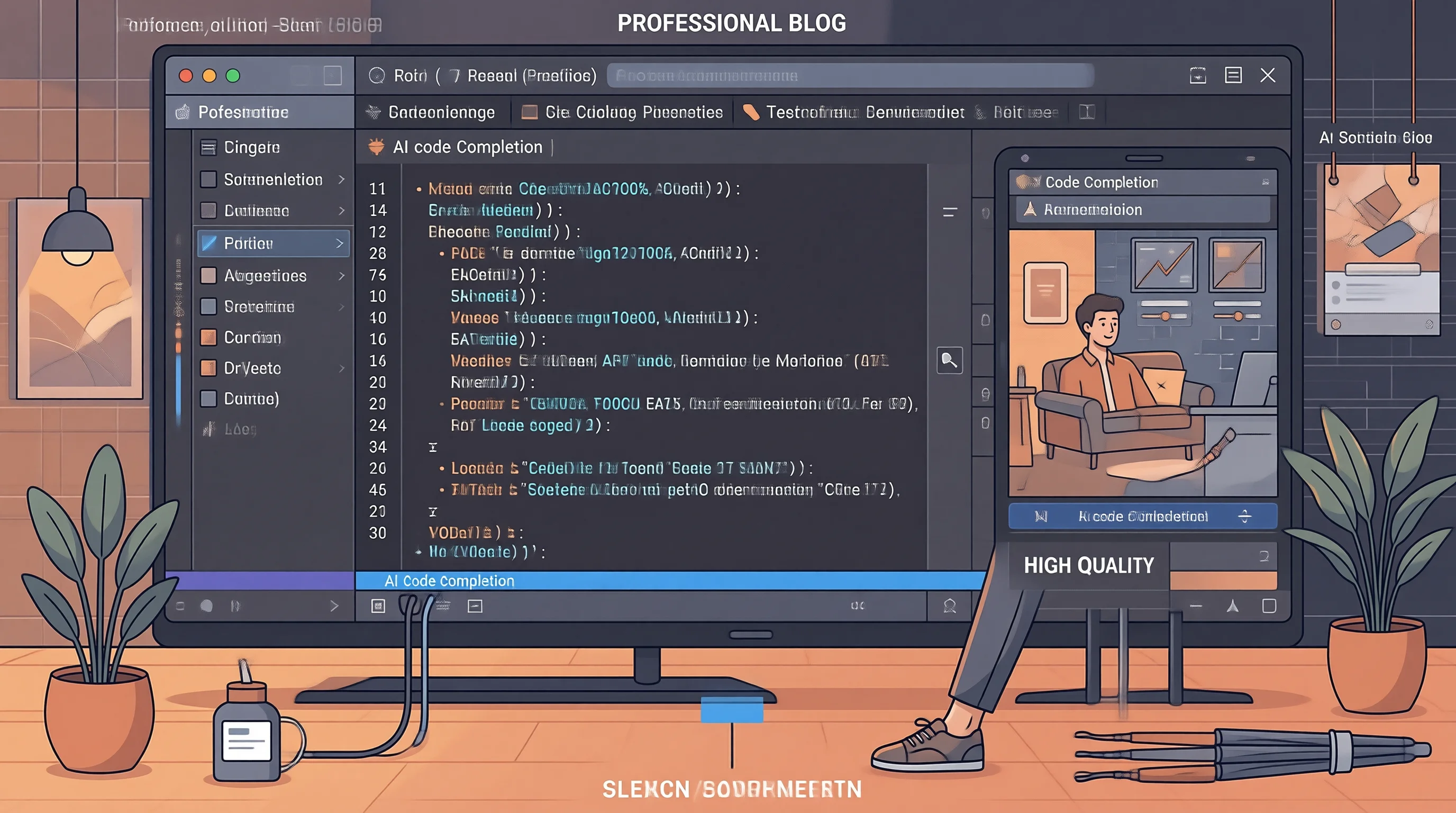
Task: Expand the Duilience sidebar chevron
Action: (x=341, y=211)
